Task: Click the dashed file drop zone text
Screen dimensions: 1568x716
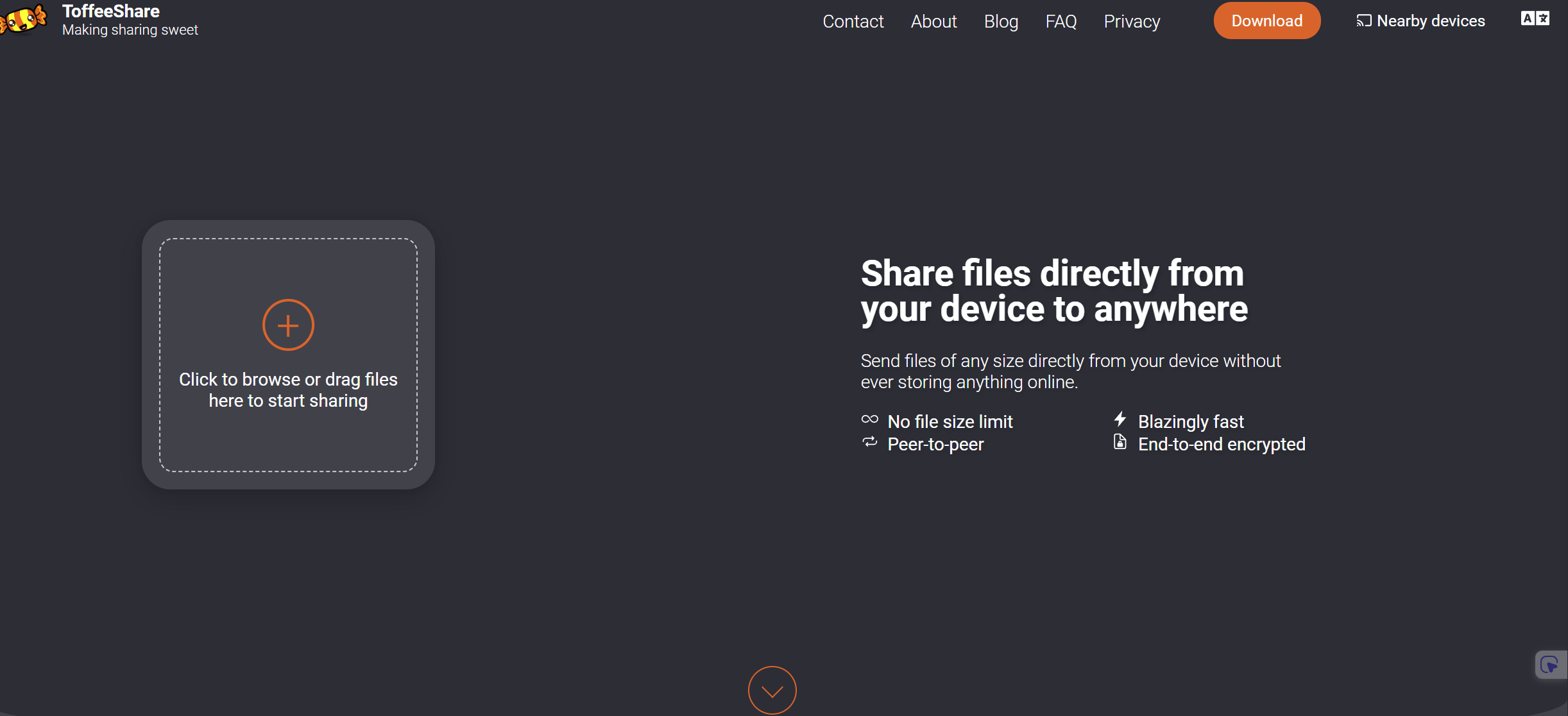Action: pos(288,390)
